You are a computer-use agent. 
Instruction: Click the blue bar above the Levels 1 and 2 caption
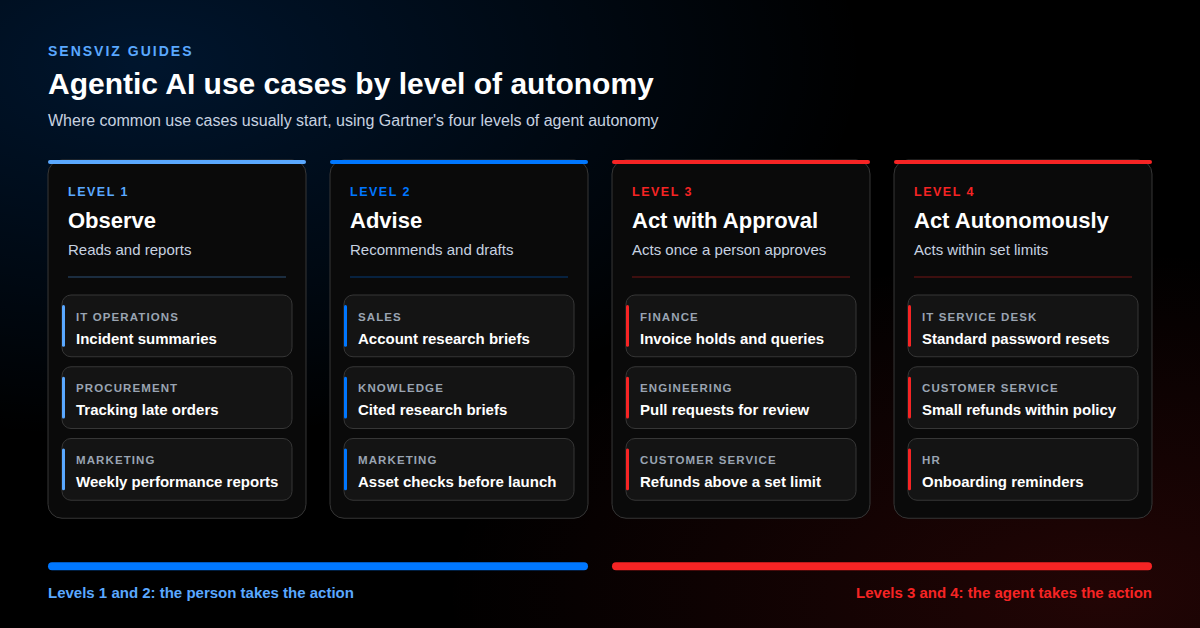pos(318,566)
